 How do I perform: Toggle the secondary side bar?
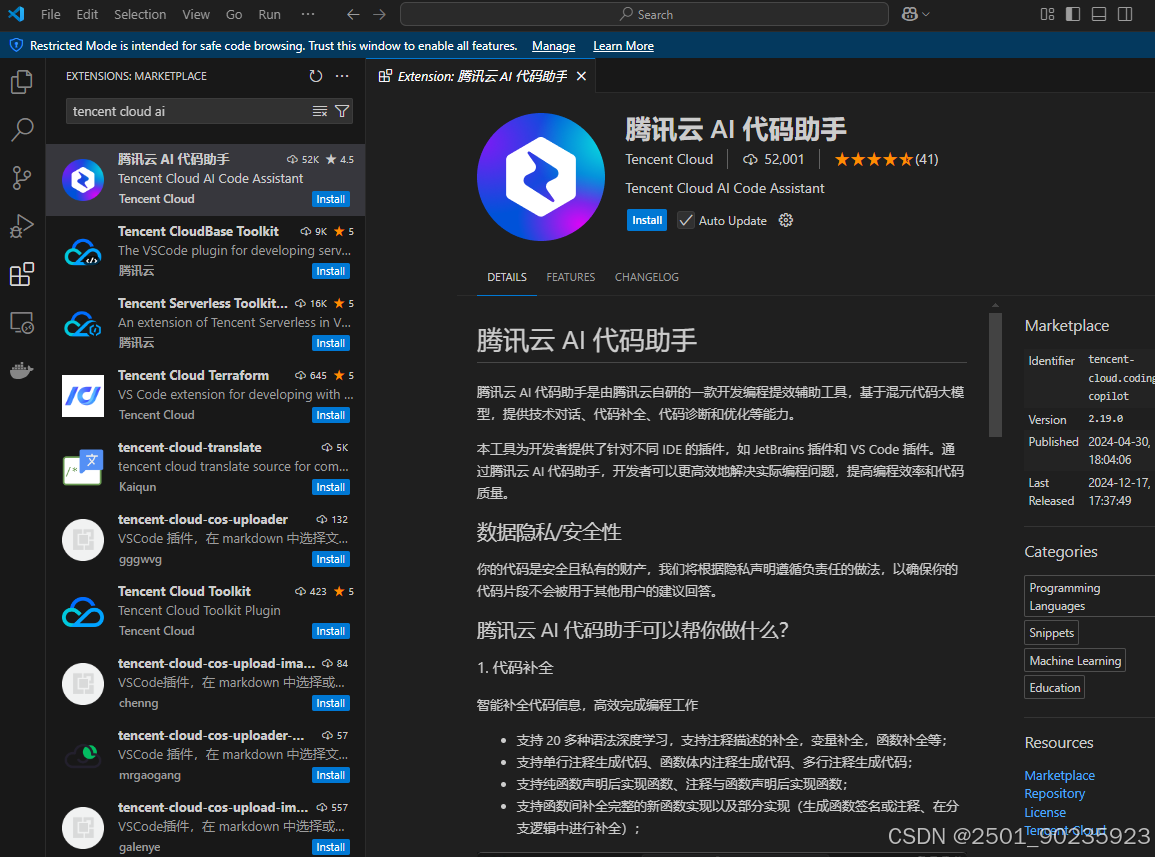(x=1125, y=14)
